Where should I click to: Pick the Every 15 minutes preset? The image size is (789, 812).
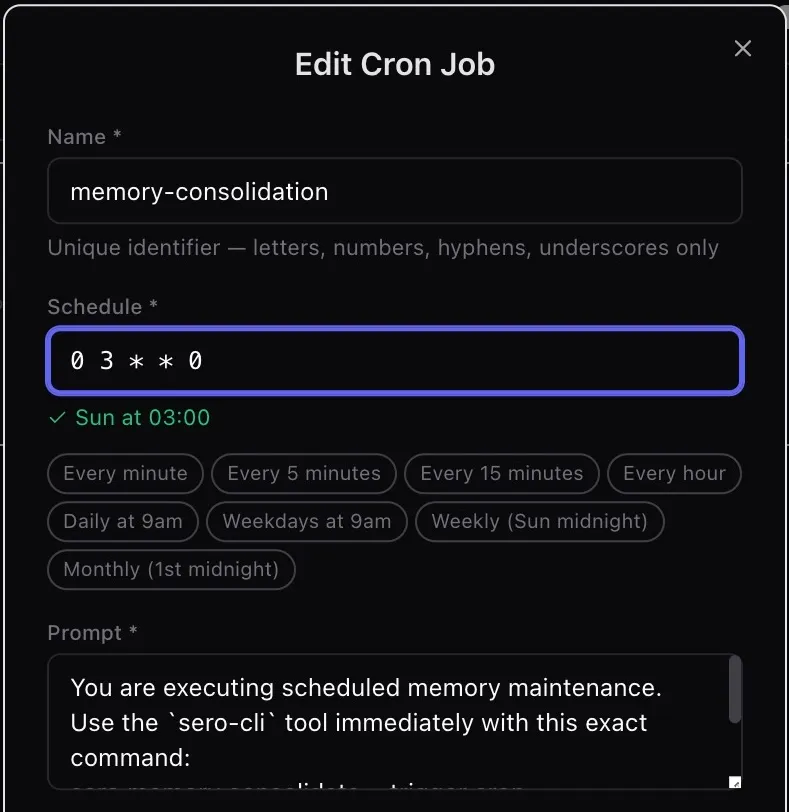[x=501, y=473]
